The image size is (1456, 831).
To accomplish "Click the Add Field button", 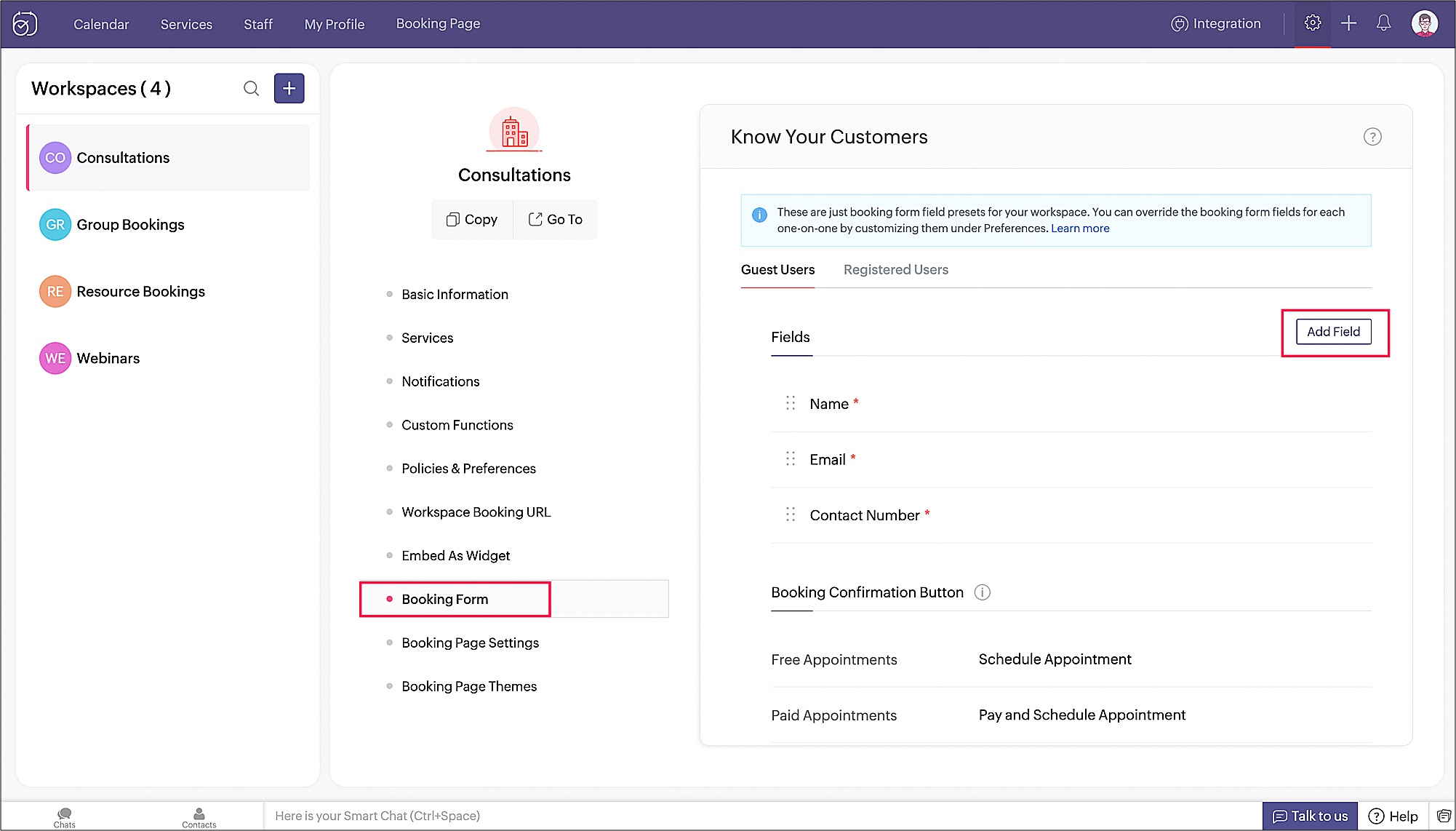I will pyautogui.click(x=1333, y=332).
